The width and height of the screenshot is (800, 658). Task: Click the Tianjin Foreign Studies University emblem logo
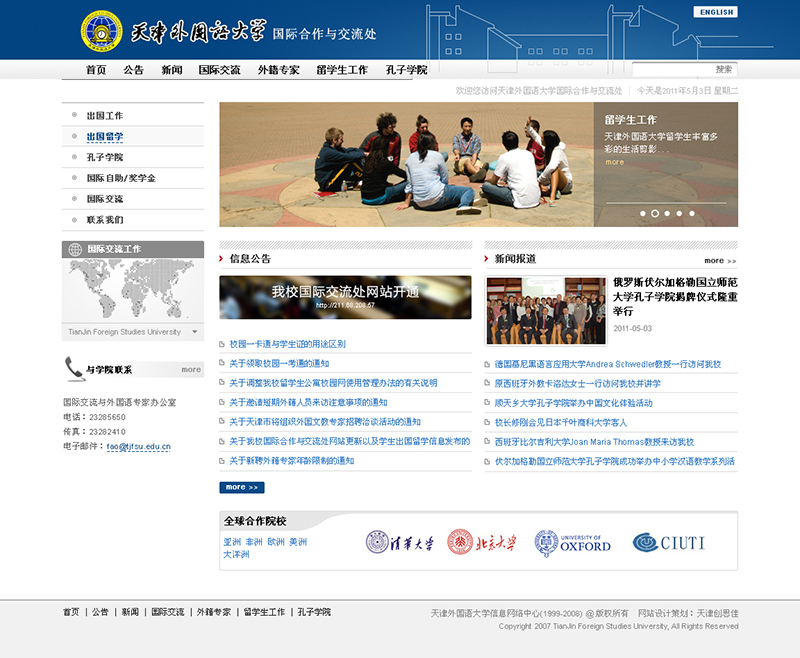pyautogui.click(x=102, y=31)
